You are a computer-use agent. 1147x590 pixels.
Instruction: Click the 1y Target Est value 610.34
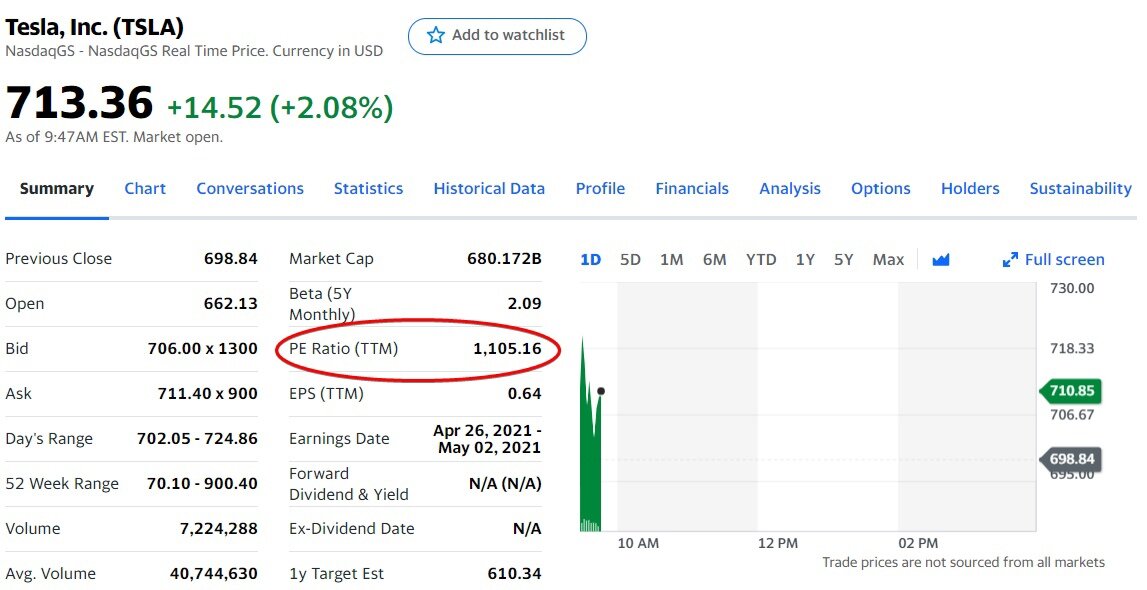click(x=514, y=574)
